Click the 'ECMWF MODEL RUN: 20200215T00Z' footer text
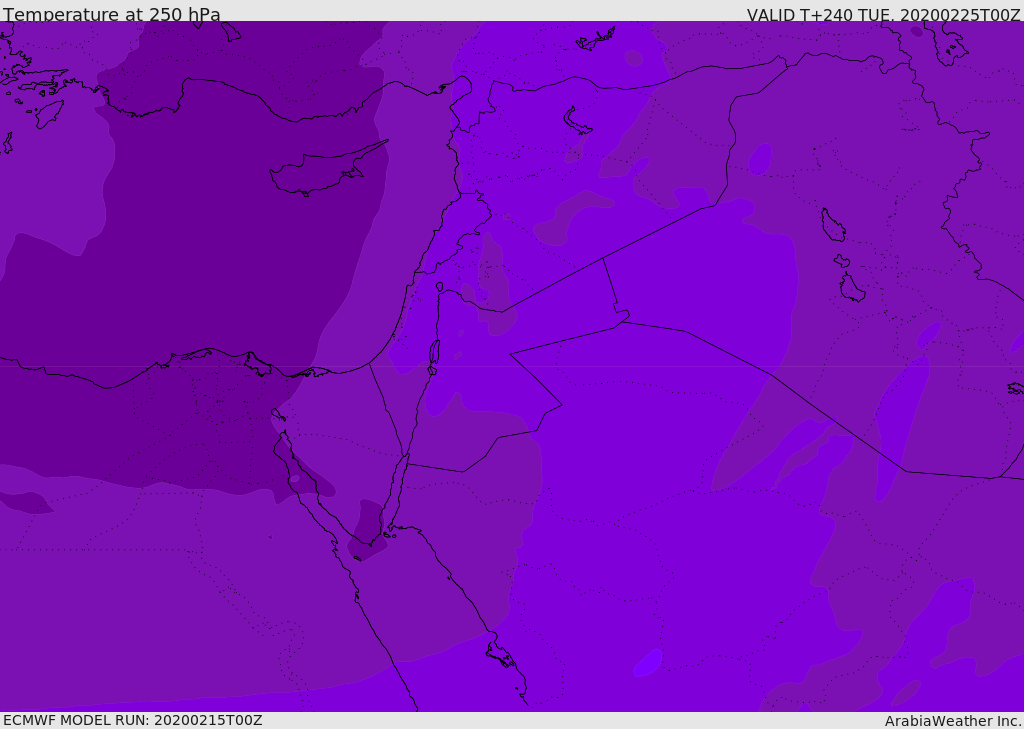 pyautogui.click(x=133, y=720)
